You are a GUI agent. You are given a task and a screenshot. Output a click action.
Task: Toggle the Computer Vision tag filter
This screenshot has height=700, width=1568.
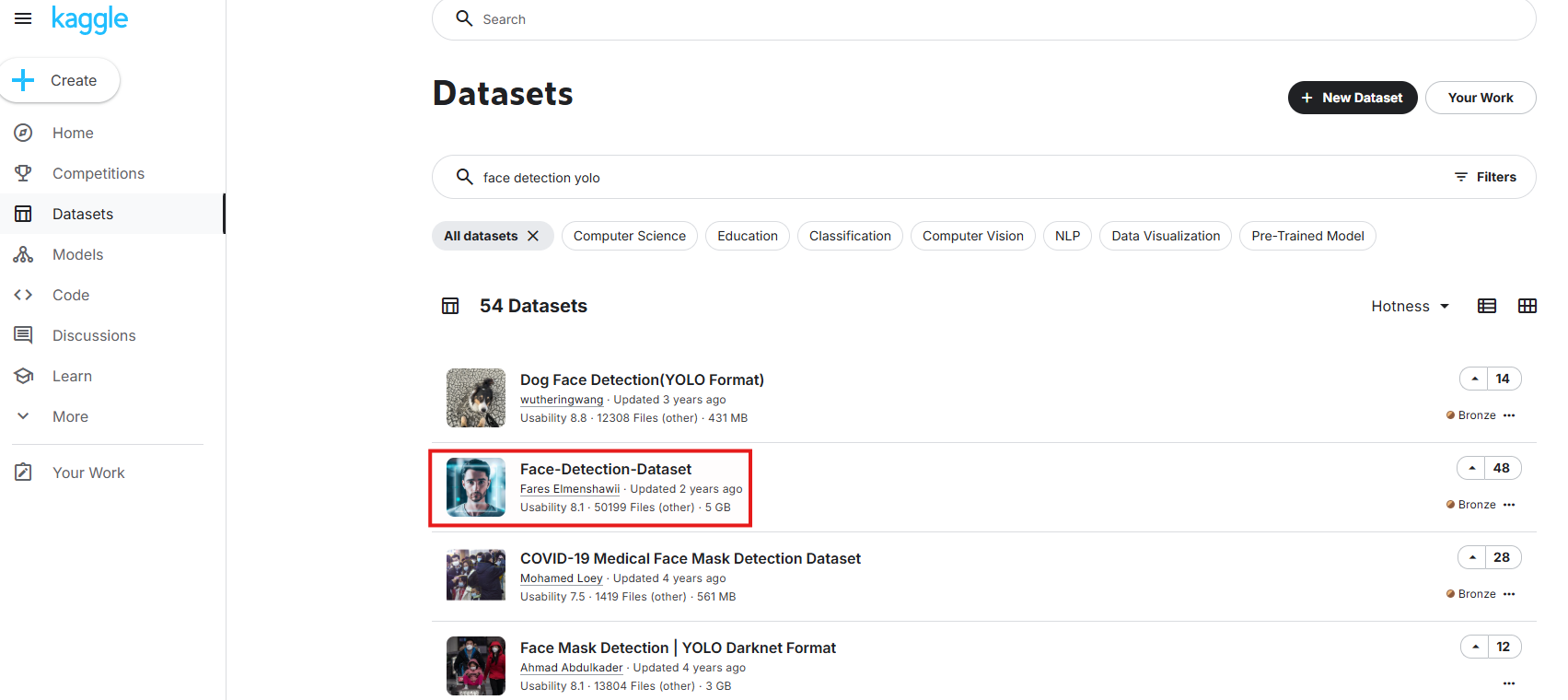point(972,236)
